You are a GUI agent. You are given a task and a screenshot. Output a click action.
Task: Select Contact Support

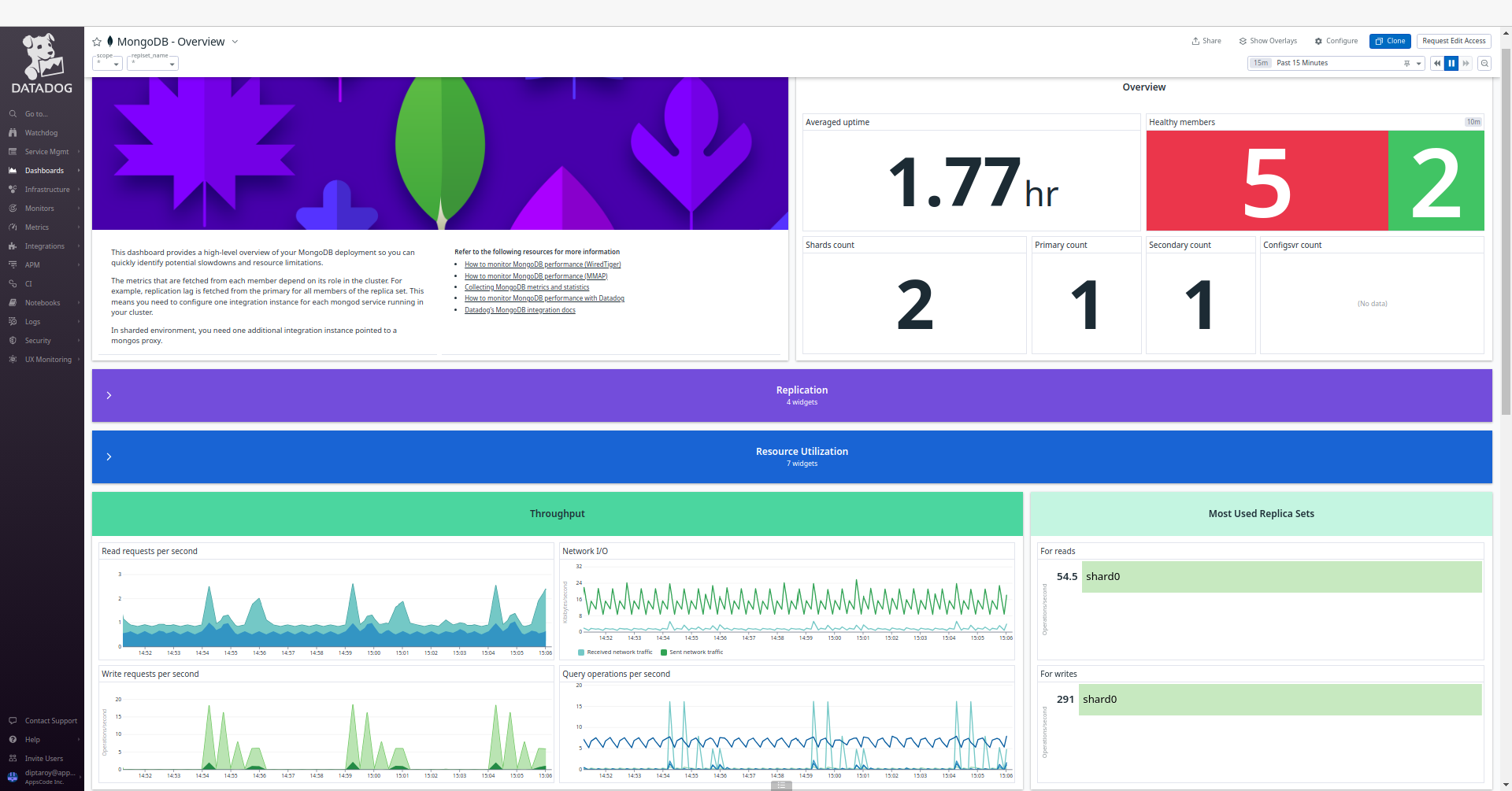(x=51, y=720)
